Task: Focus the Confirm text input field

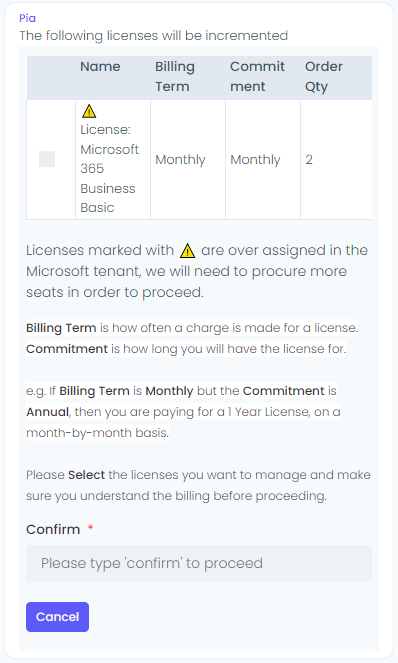Action: tap(199, 563)
